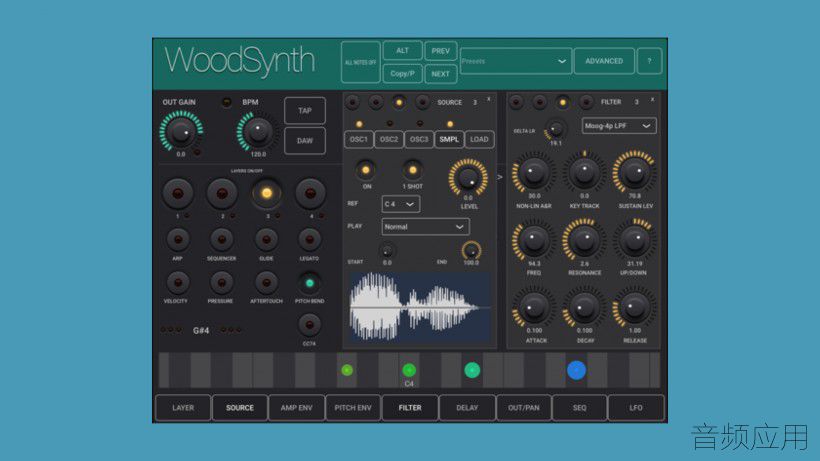Open the PLAY mode dropdown (Normal)

(x=425, y=227)
